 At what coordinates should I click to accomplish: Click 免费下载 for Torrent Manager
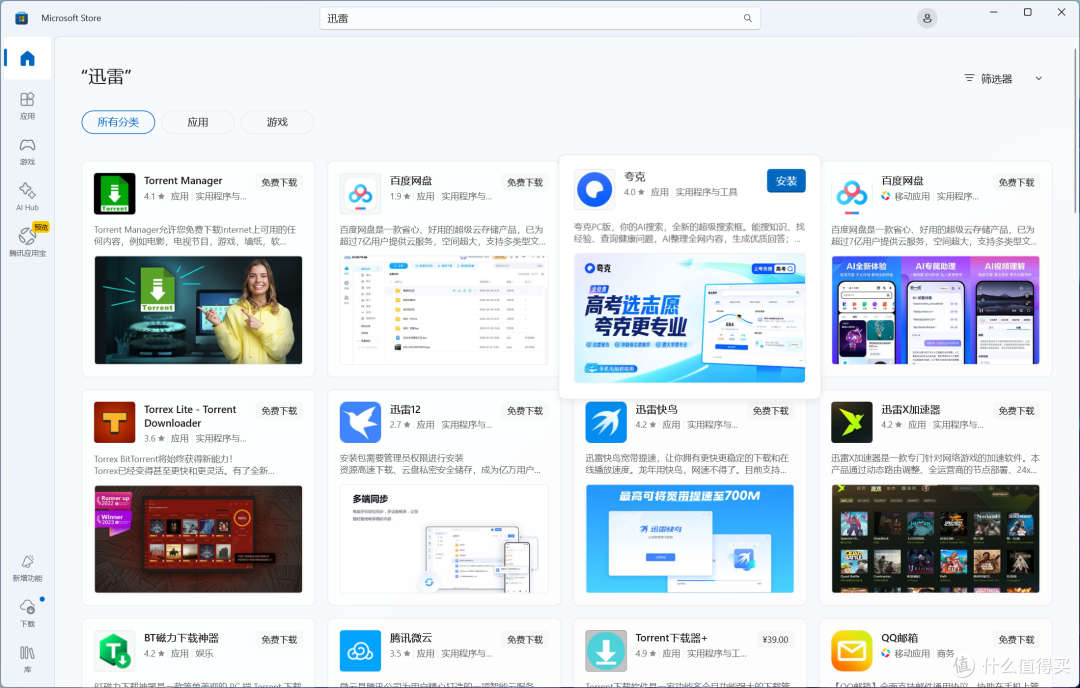pyautogui.click(x=279, y=183)
